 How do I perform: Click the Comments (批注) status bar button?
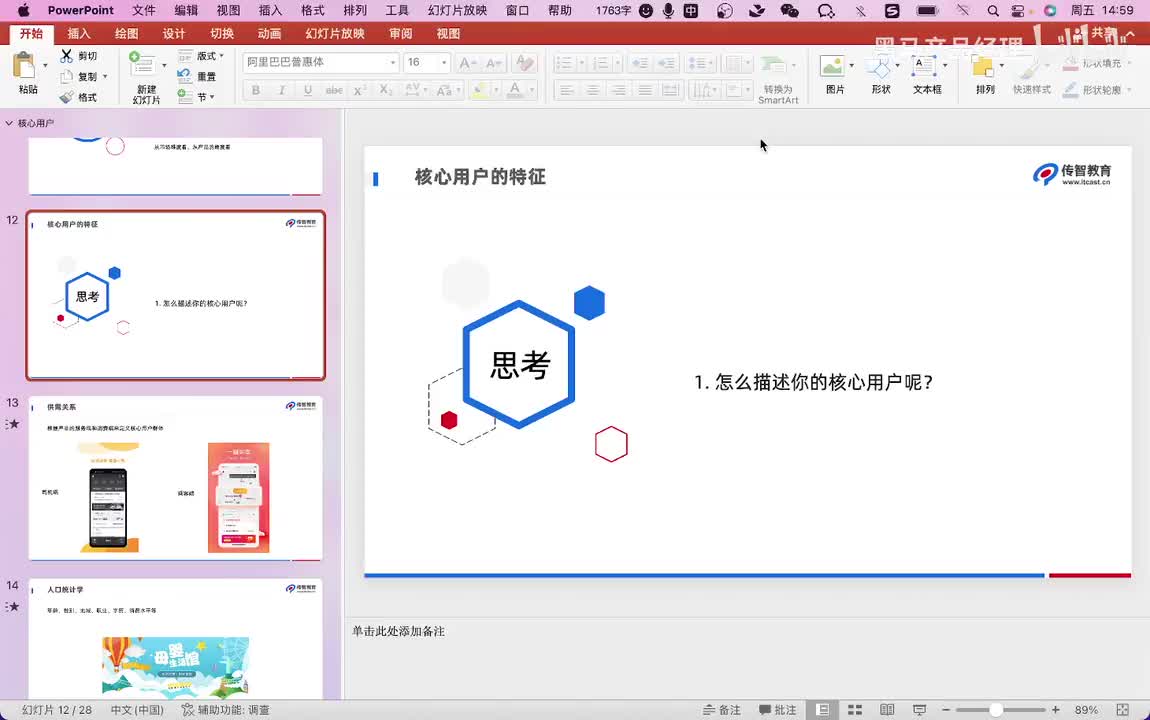coord(777,710)
